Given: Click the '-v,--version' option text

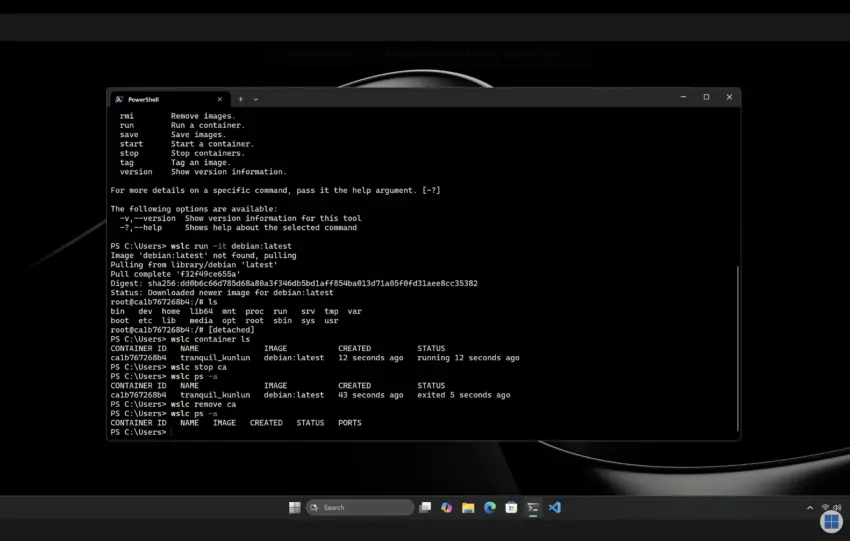Looking at the screenshot, I should 147,218.
